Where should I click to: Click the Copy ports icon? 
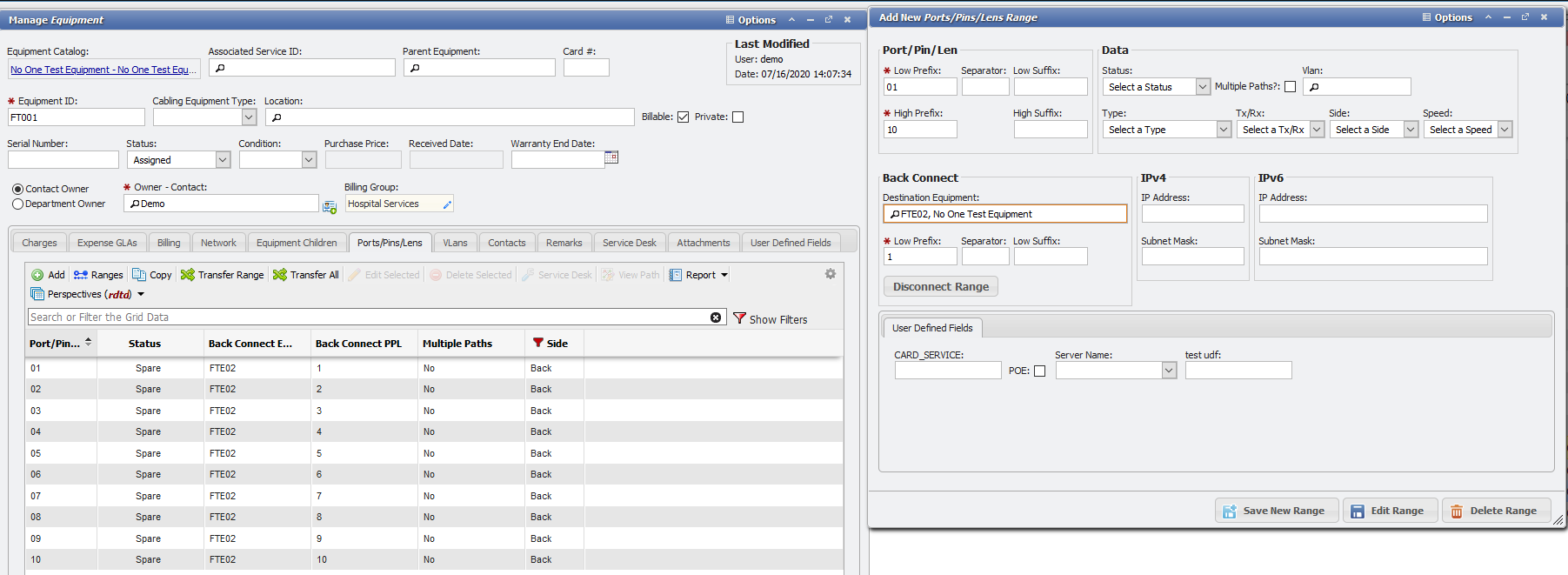[139, 275]
